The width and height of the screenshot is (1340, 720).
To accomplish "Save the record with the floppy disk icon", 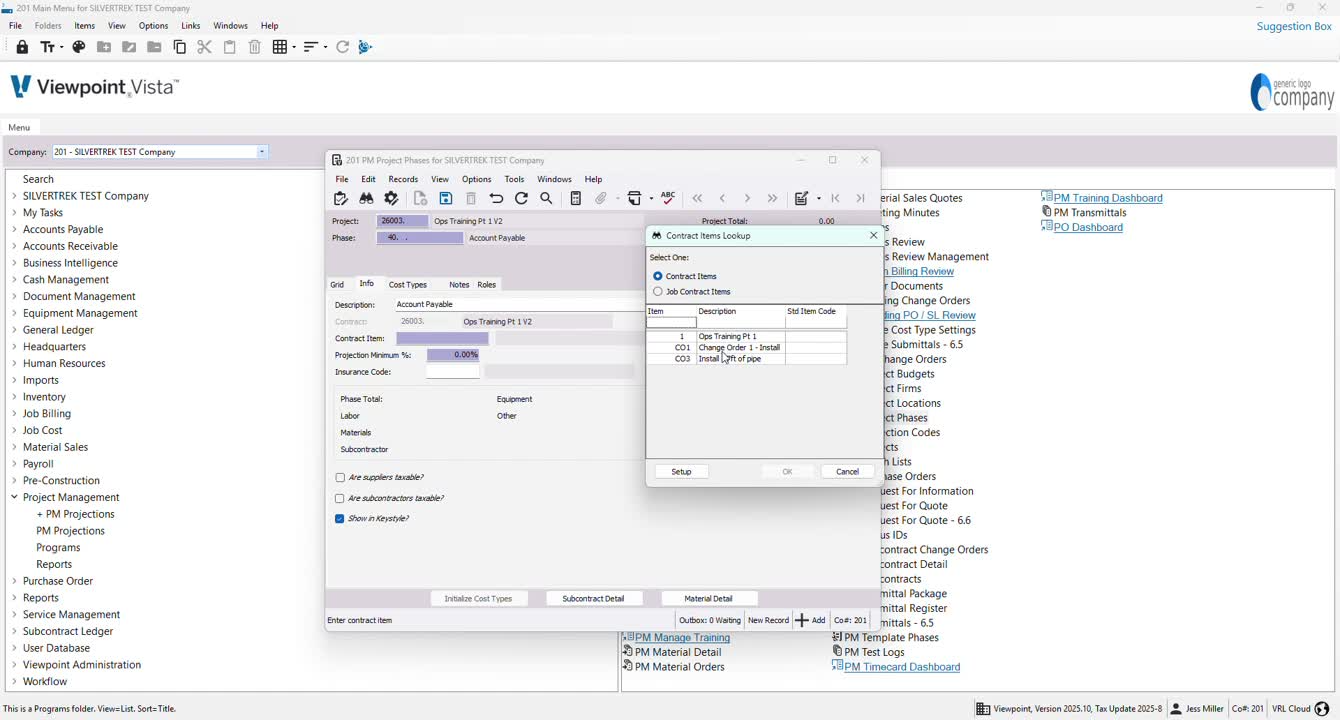I will (446, 199).
